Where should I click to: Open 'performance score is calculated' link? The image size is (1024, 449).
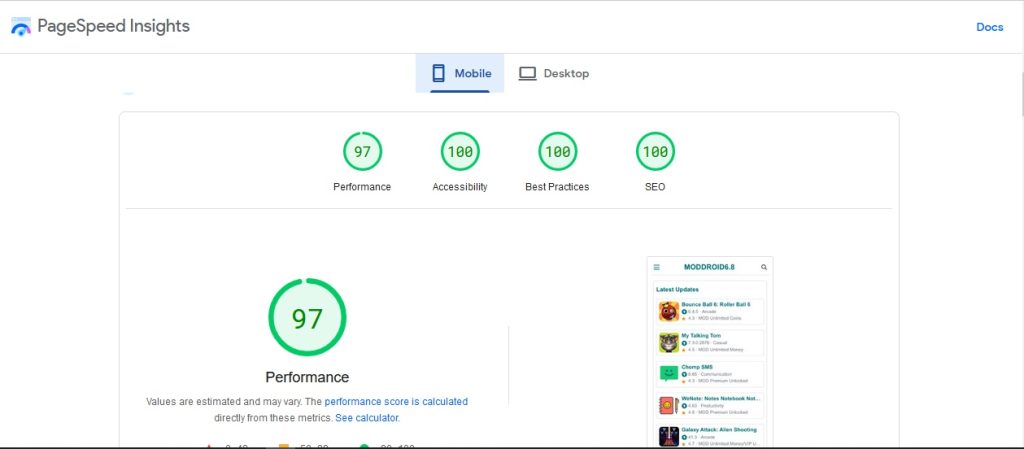click(396, 401)
